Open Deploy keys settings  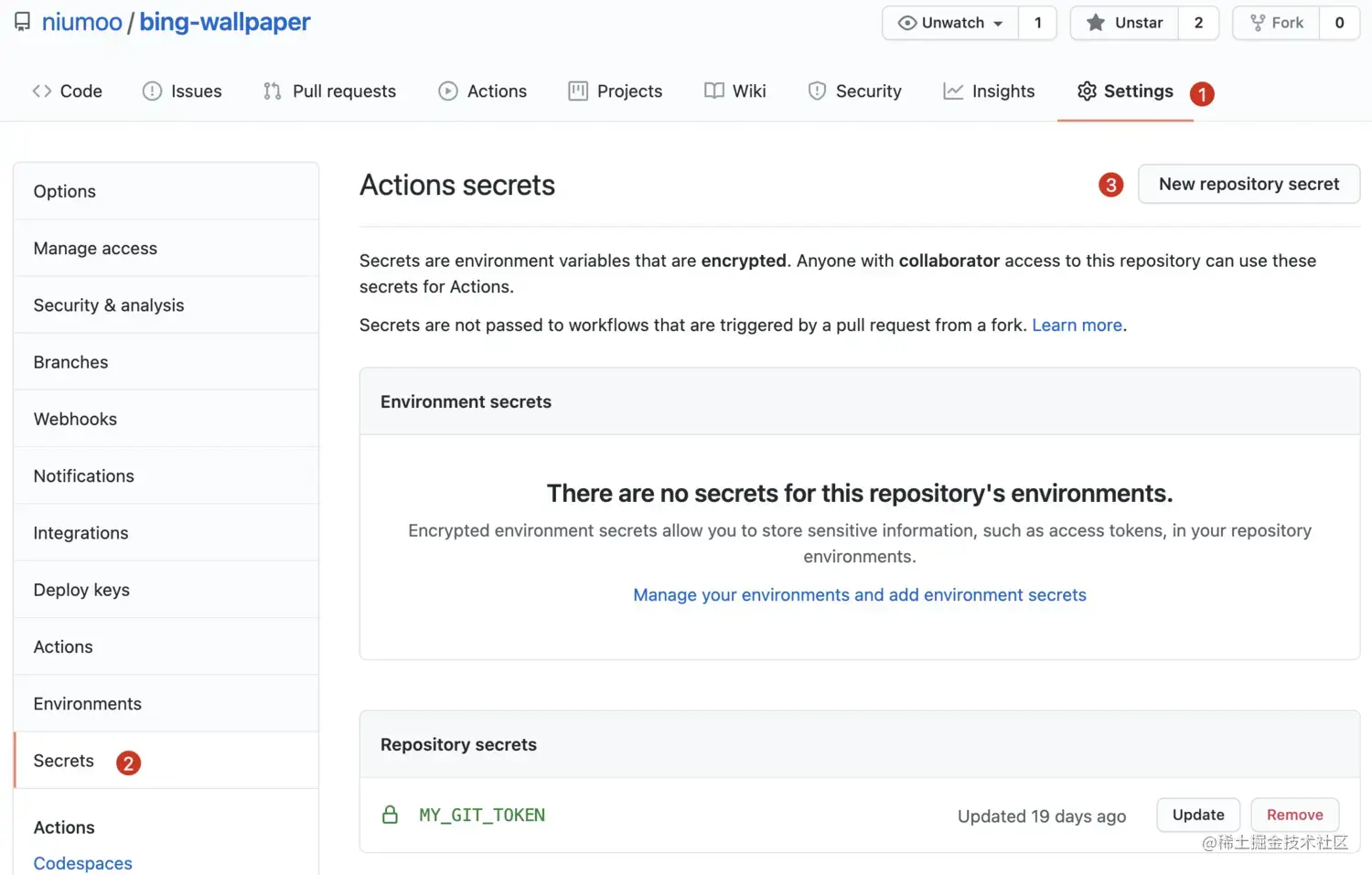(x=166, y=590)
